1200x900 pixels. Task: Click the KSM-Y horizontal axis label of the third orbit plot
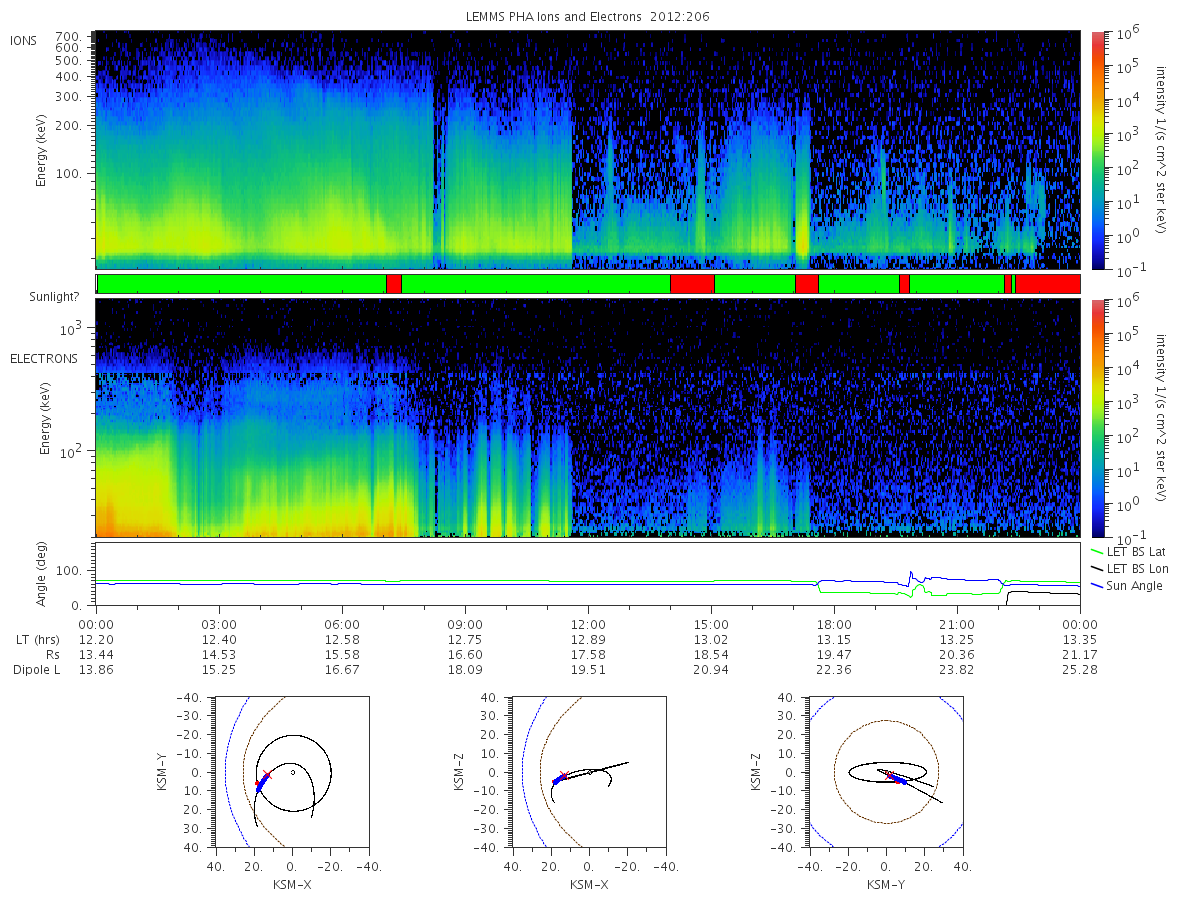click(x=885, y=884)
